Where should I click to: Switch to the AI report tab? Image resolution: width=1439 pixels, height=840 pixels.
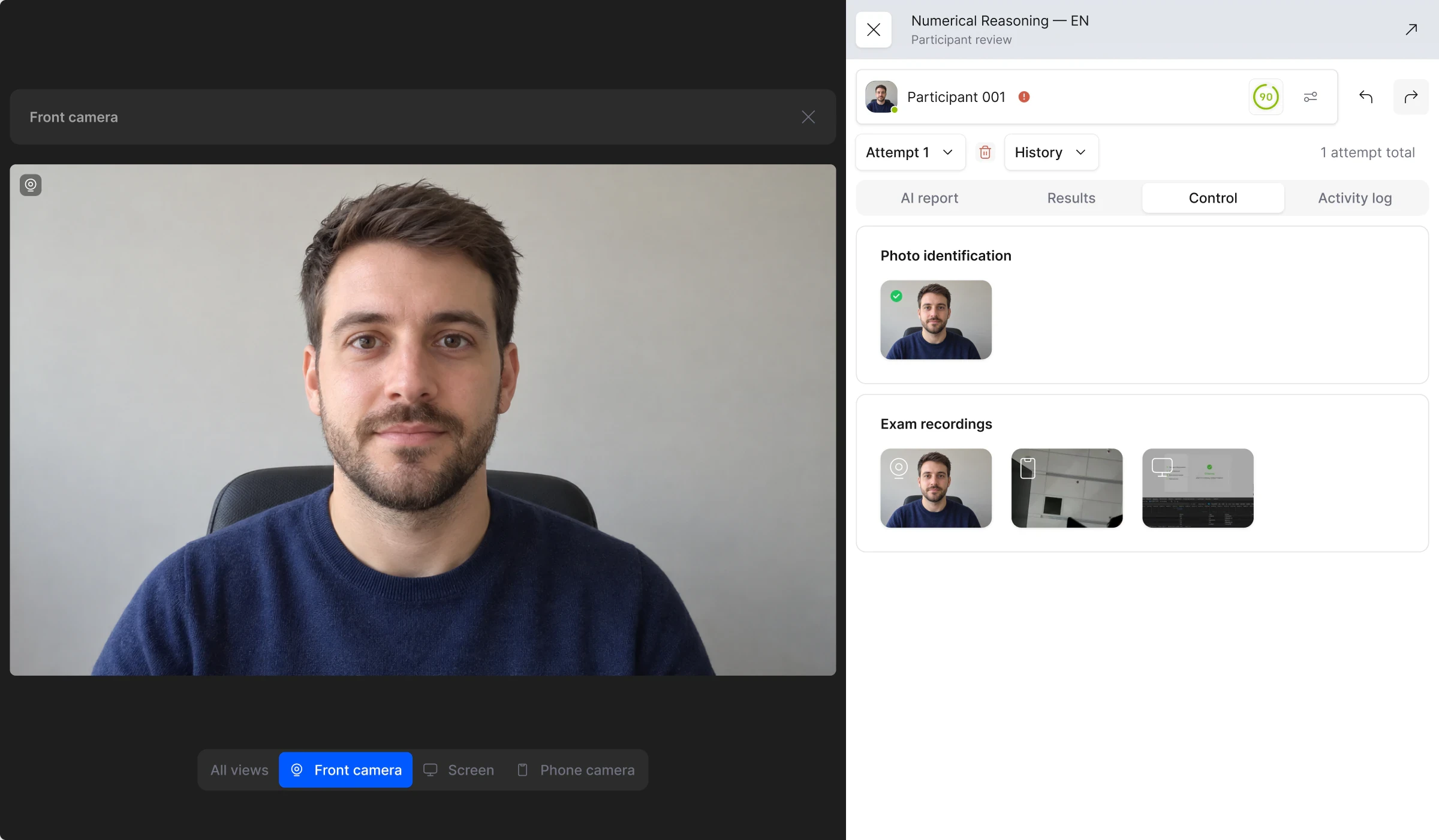pos(929,198)
